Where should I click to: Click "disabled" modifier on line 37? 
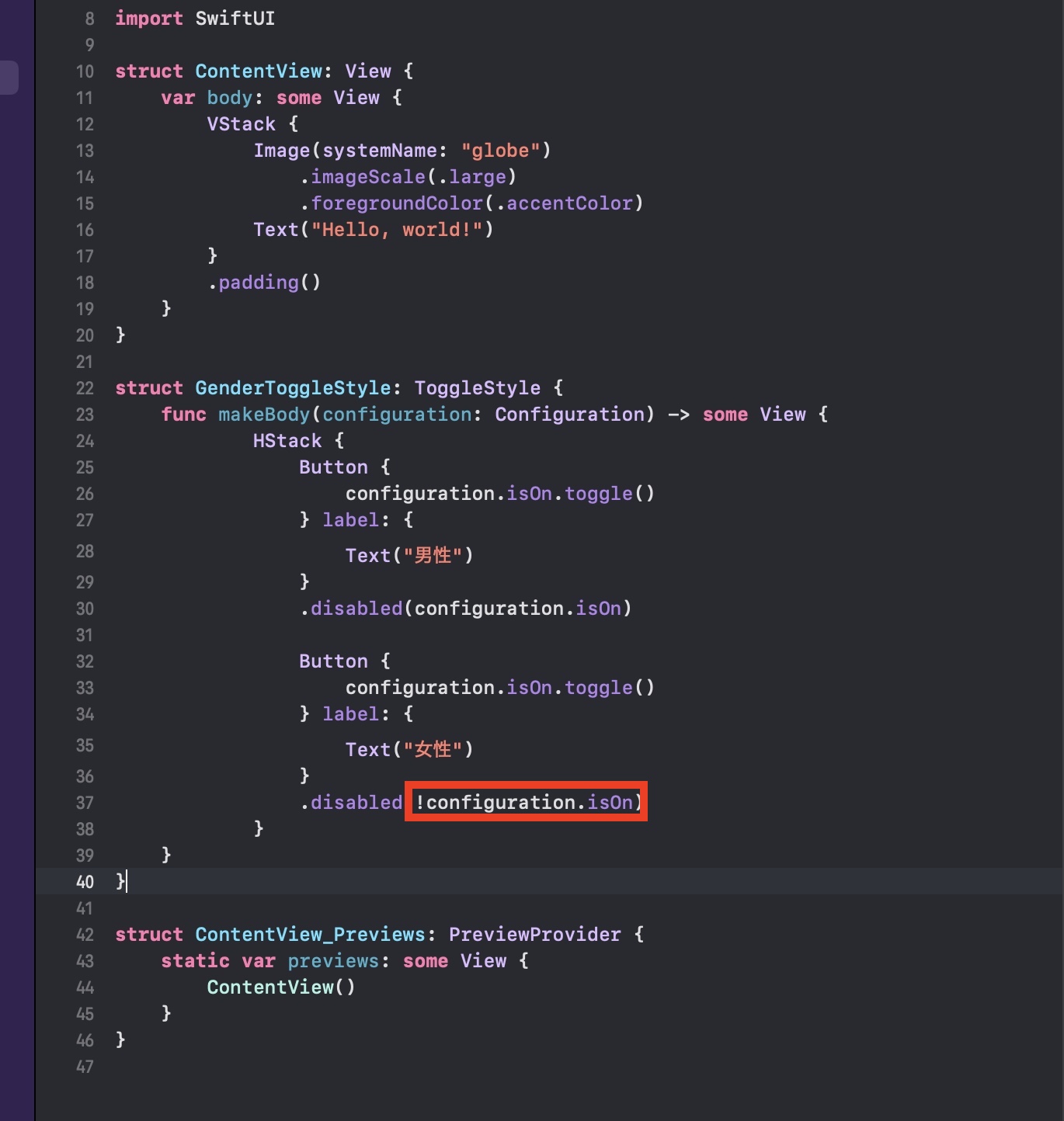coord(356,803)
